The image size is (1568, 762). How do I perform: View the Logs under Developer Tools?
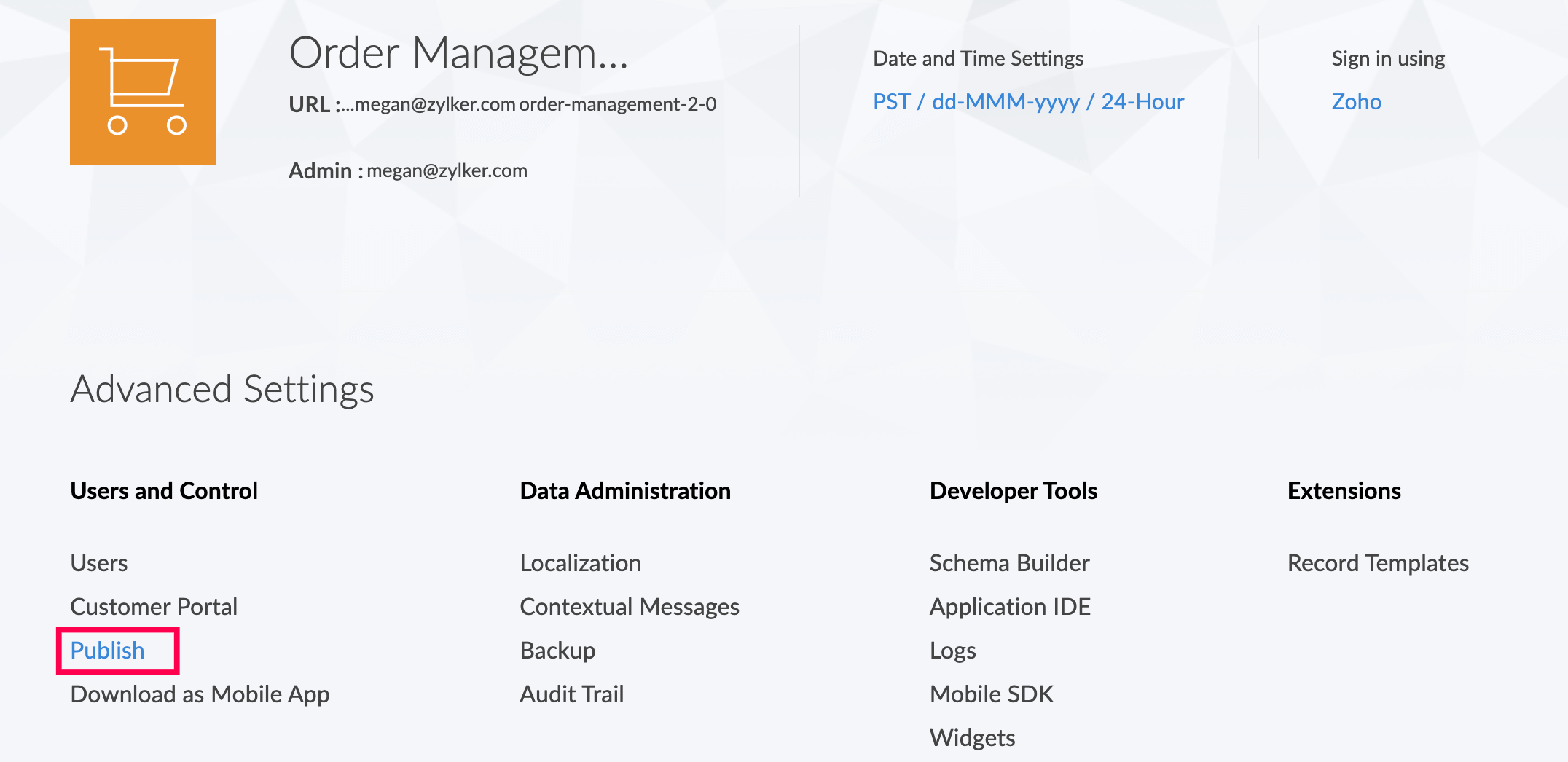(x=952, y=651)
